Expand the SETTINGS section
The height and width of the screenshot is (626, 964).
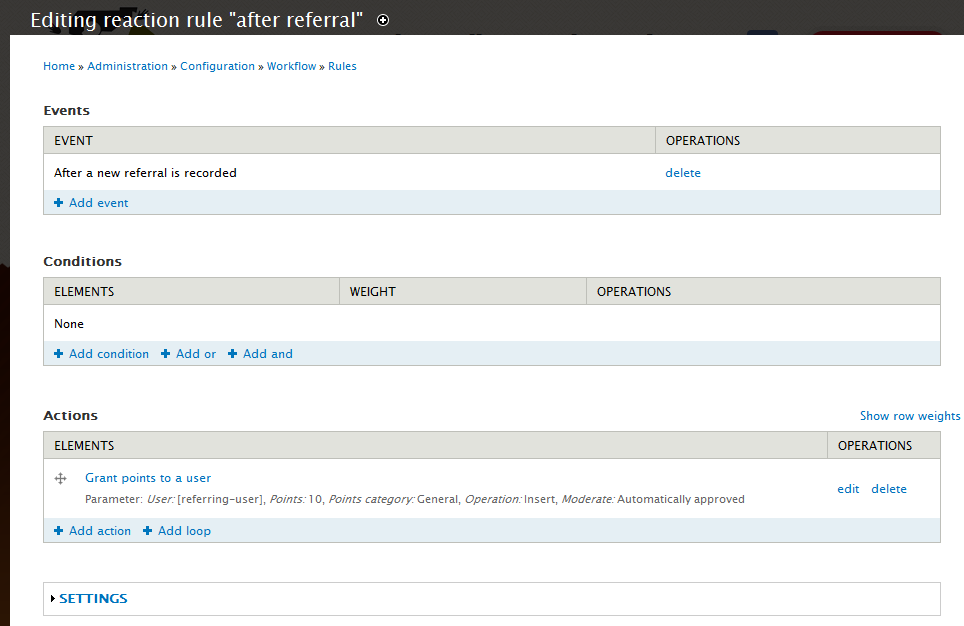pyautogui.click(x=93, y=598)
